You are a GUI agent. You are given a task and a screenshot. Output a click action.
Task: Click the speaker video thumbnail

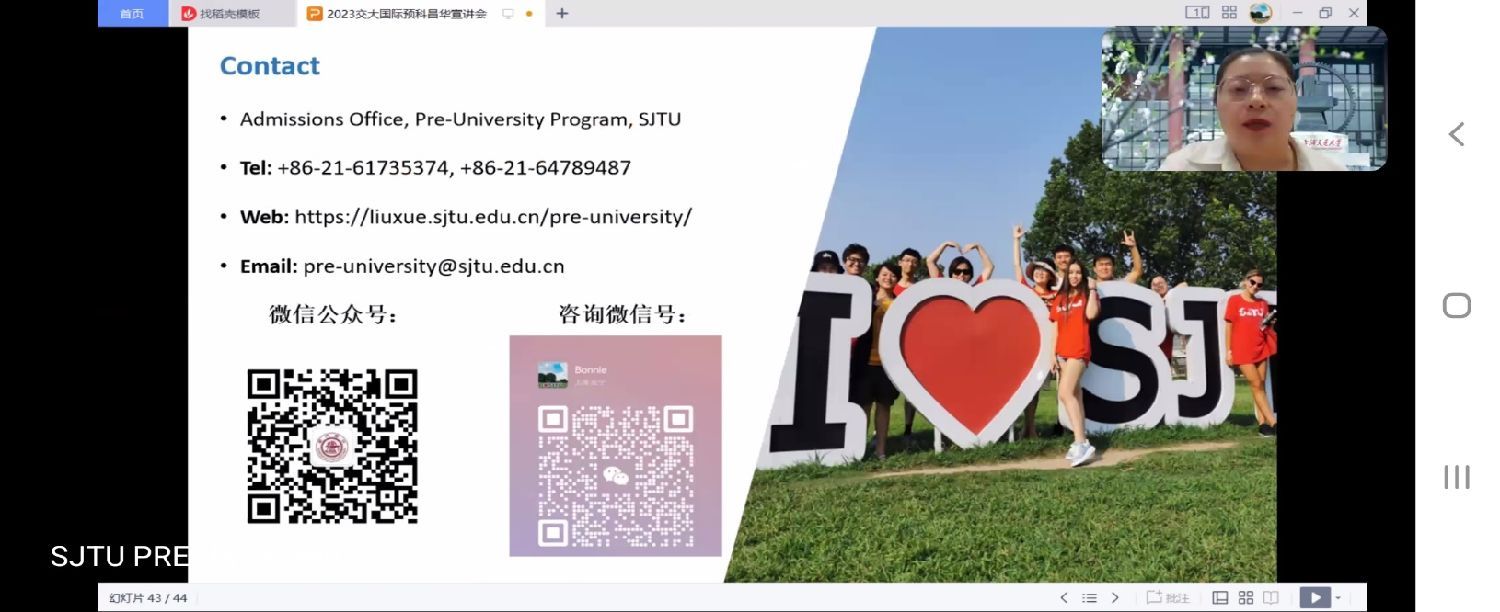1244,98
